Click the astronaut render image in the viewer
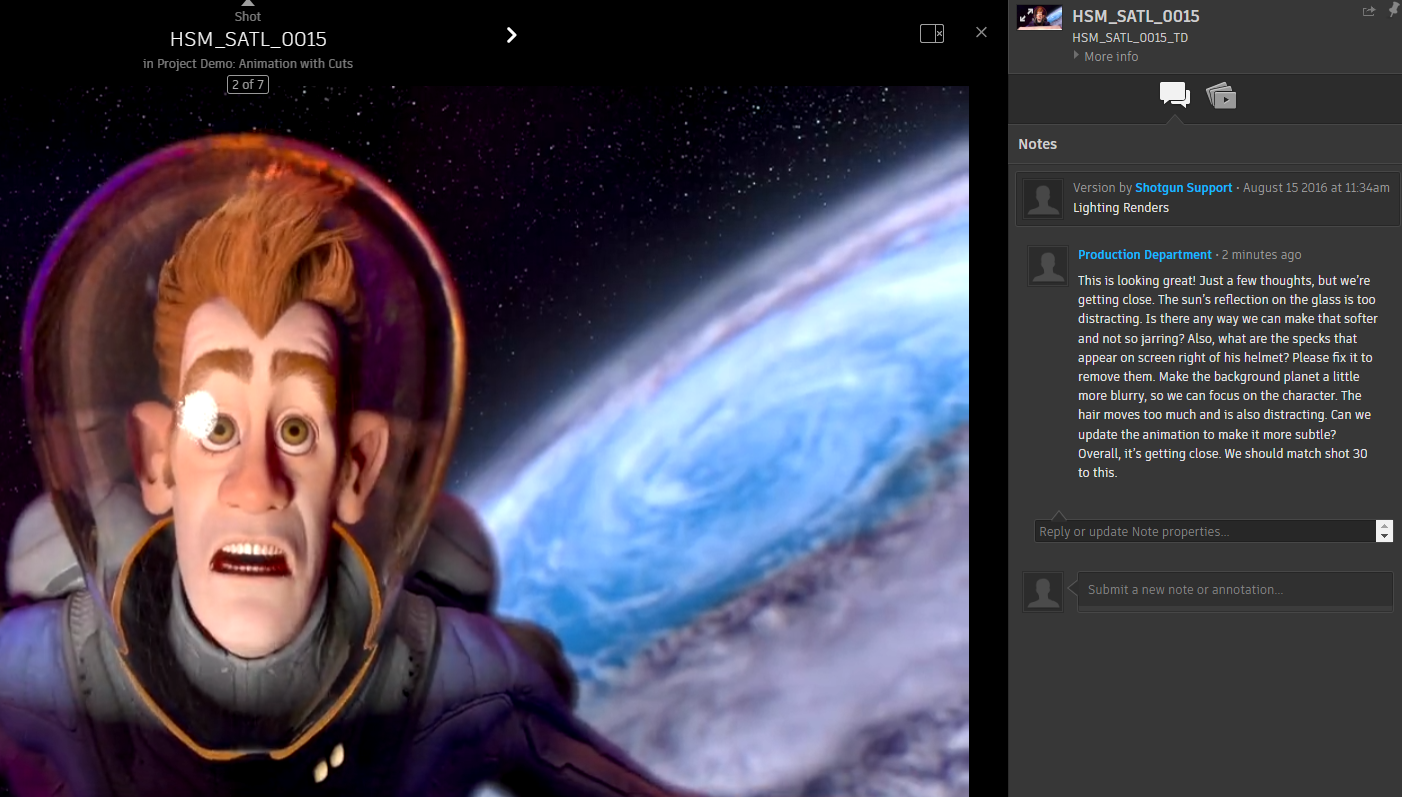Viewport: 1402px width, 797px height. pos(484,441)
